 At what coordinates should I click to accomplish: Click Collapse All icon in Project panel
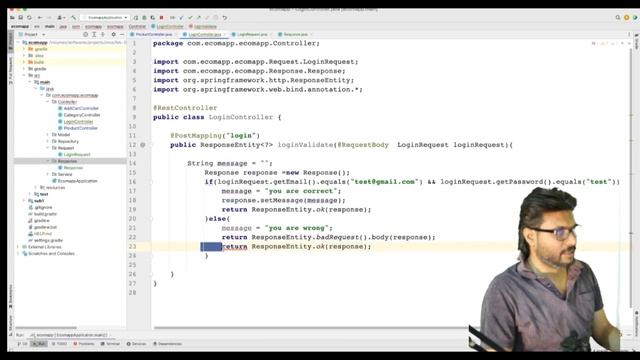pos(103,34)
